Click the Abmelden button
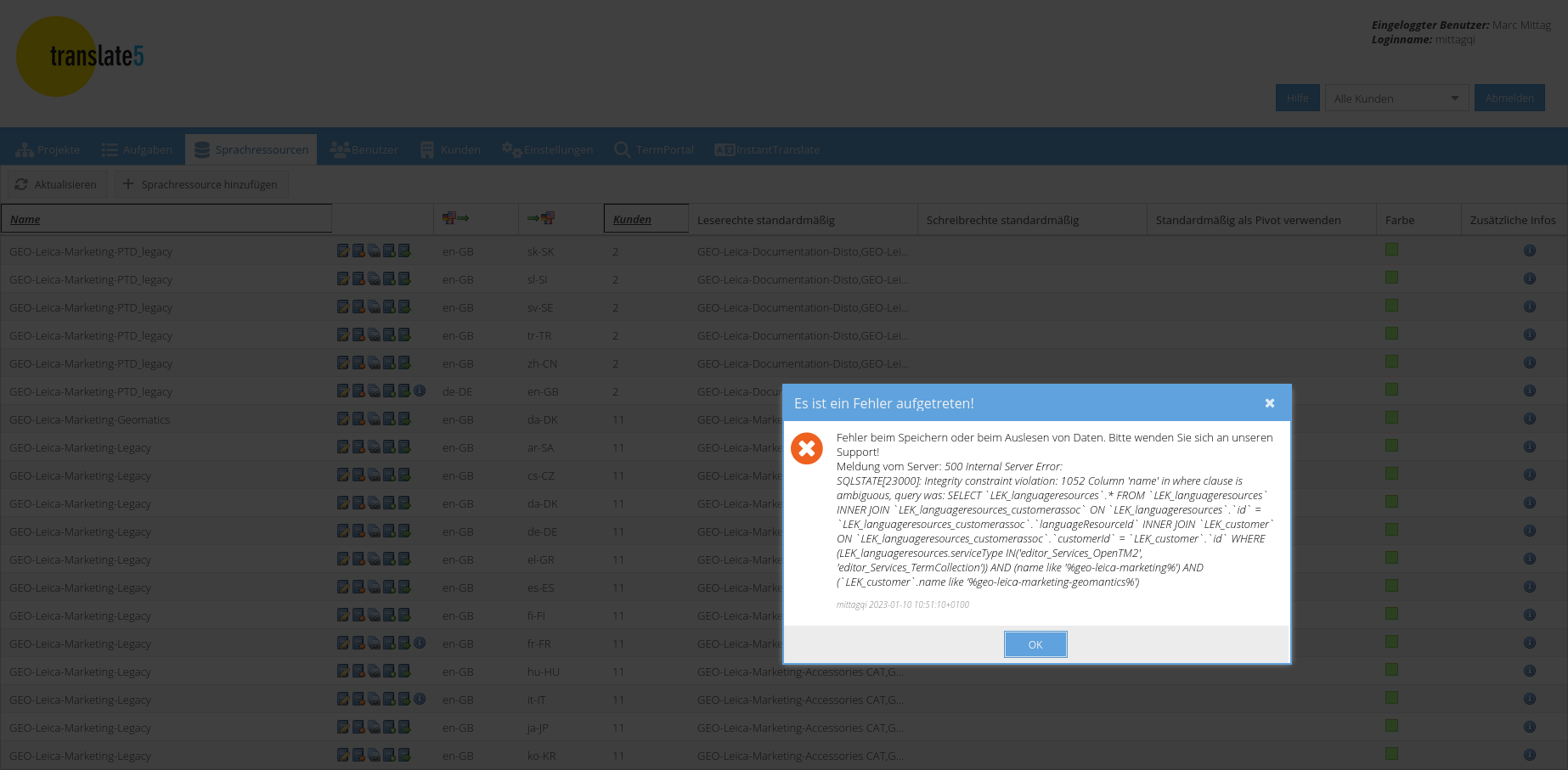 1509,98
